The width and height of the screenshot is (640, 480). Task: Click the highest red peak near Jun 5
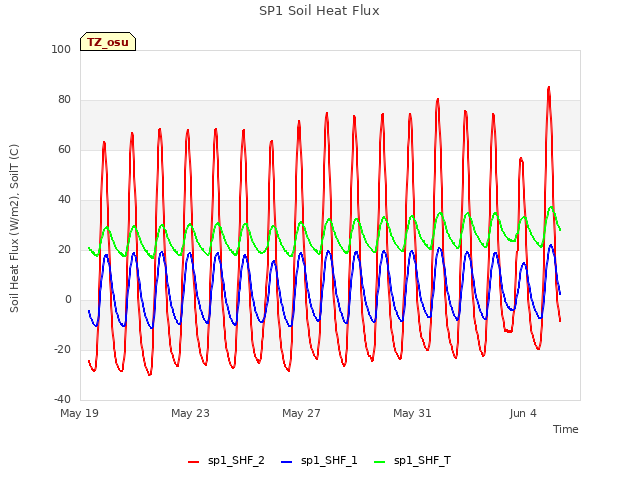pos(549,87)
